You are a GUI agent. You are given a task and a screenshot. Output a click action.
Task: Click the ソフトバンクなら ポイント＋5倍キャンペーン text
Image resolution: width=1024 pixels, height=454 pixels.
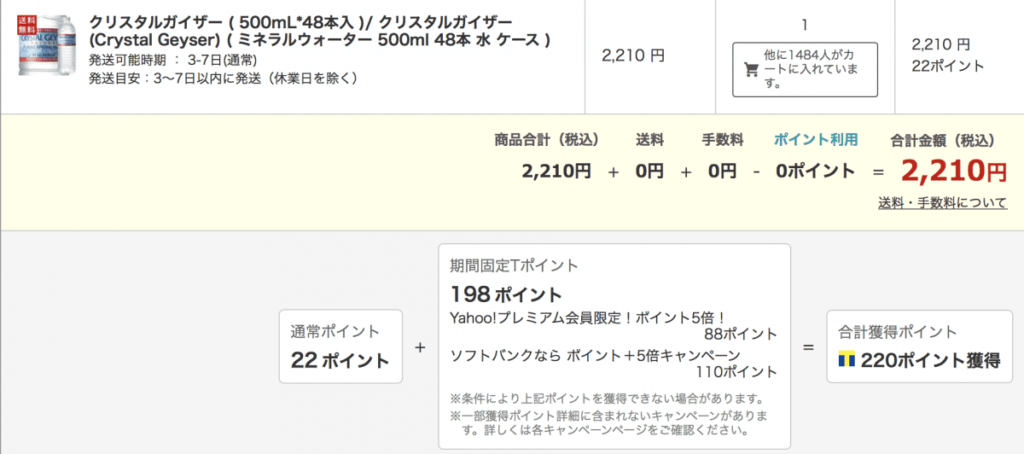click(595, 356)
